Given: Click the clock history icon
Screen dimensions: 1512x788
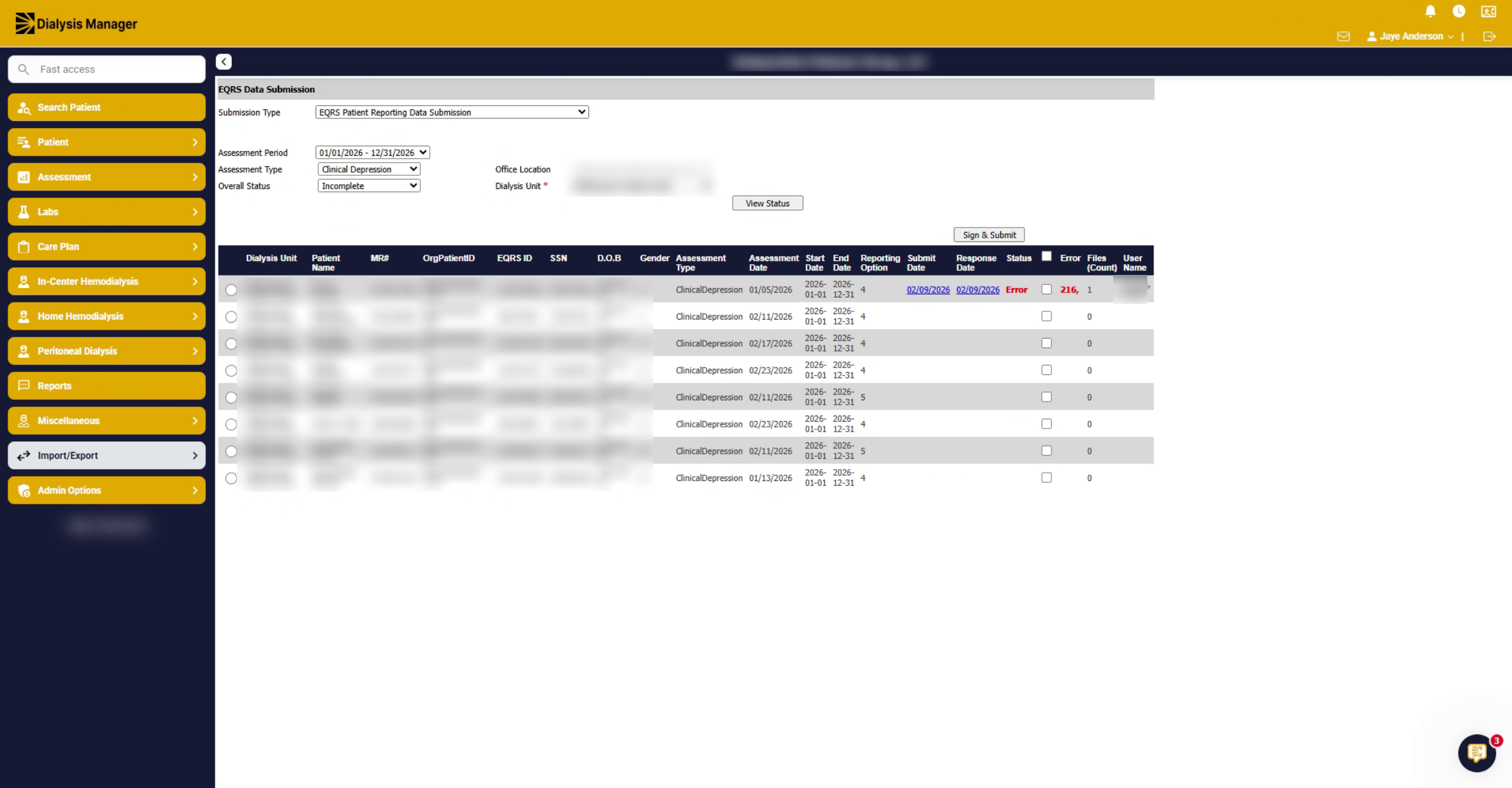Looking at the screenshot, I should pos(1458,11).
